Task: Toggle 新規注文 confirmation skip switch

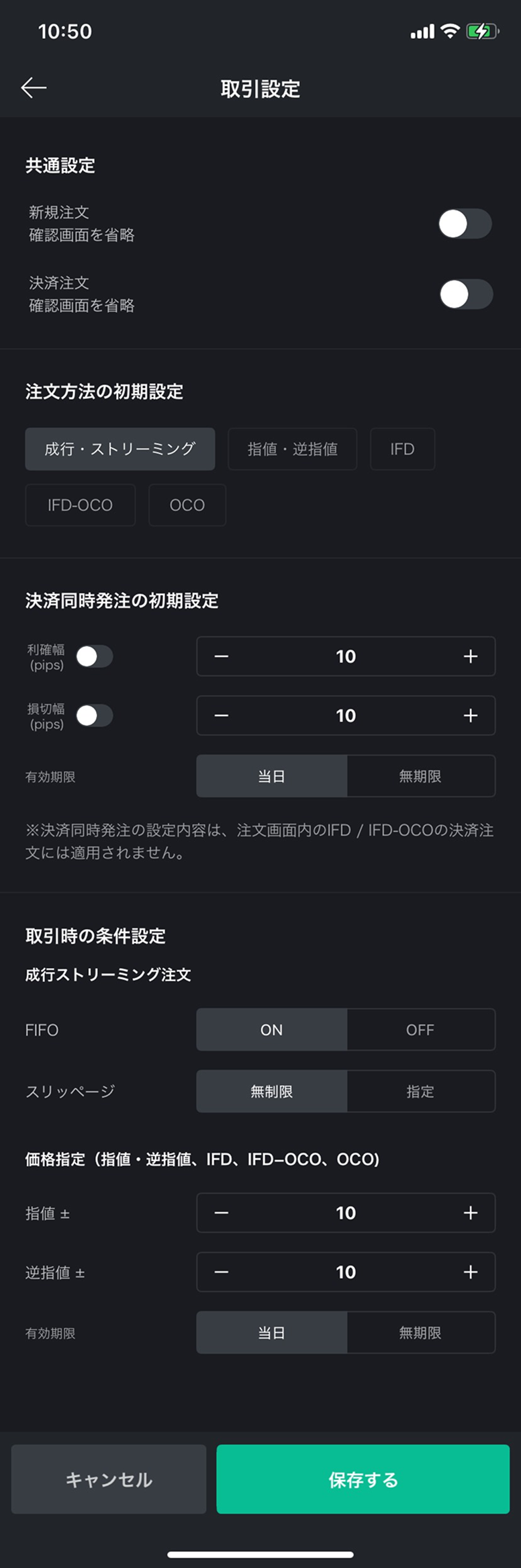Action: pyautogui.click(x=465, y=224)
